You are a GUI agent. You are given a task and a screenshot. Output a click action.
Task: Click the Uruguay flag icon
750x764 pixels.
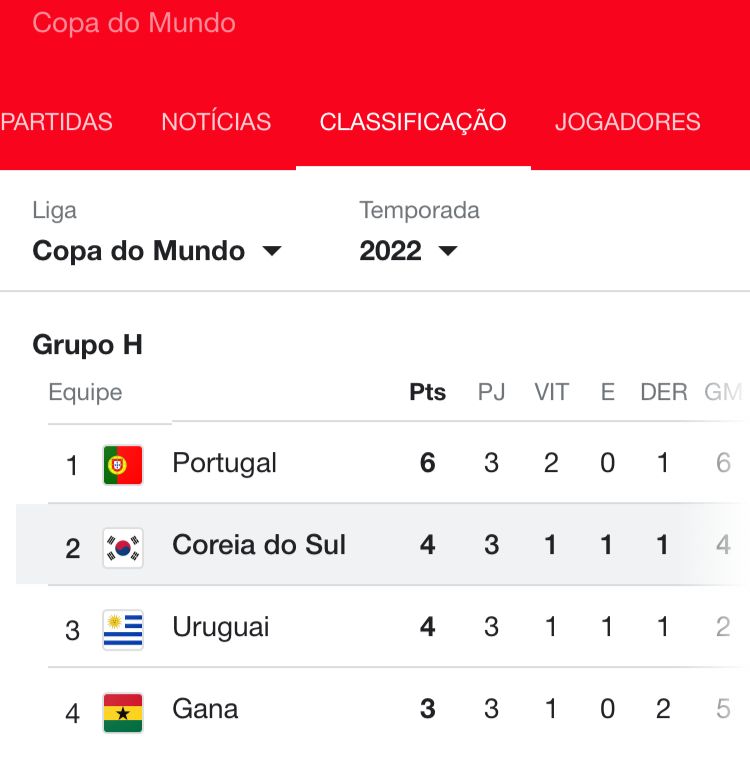coord(123,630)
